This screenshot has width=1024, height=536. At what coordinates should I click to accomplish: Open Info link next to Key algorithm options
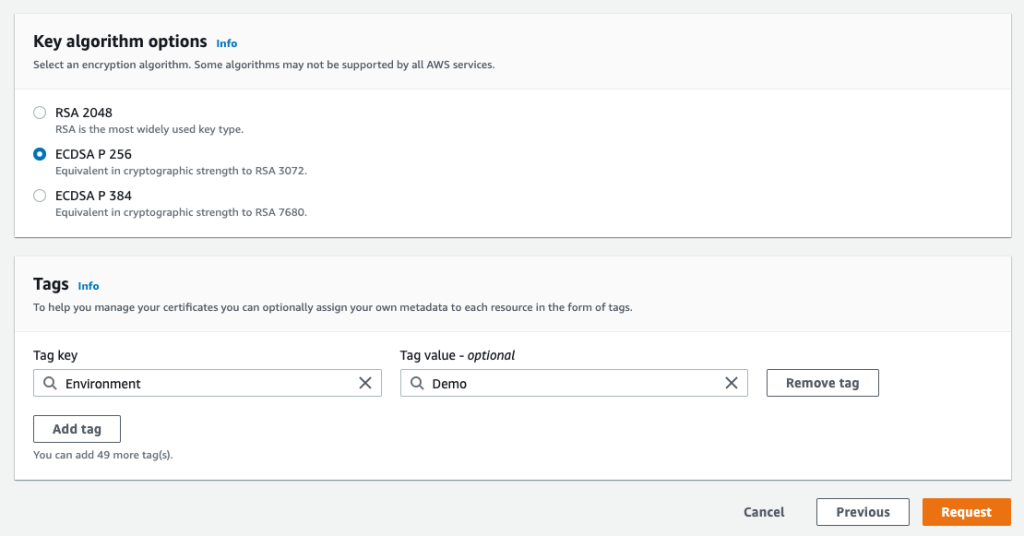pyautogui.click(x=227, y=44)
